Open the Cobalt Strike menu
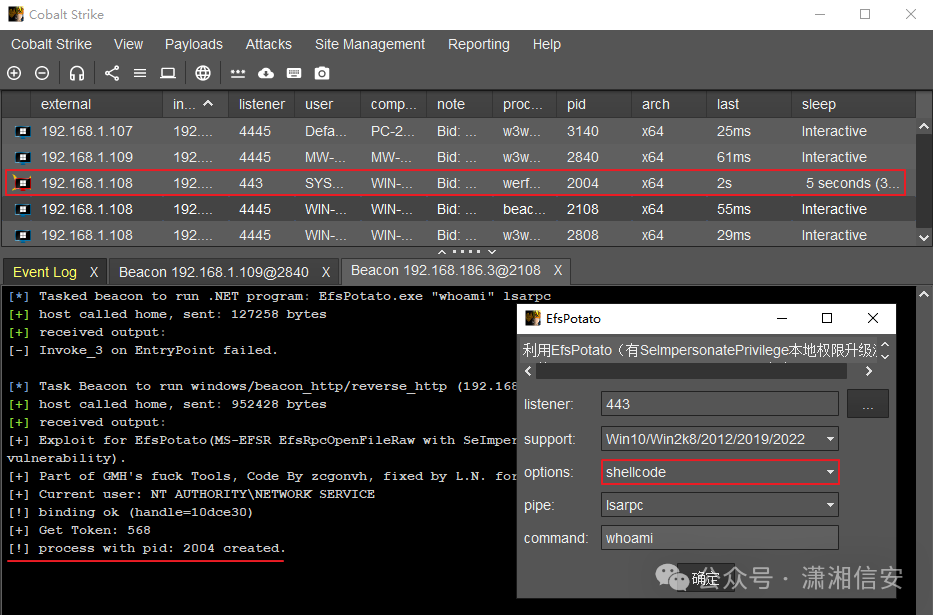The height and width of the screenshot is (615, 933). pos(51,45)
